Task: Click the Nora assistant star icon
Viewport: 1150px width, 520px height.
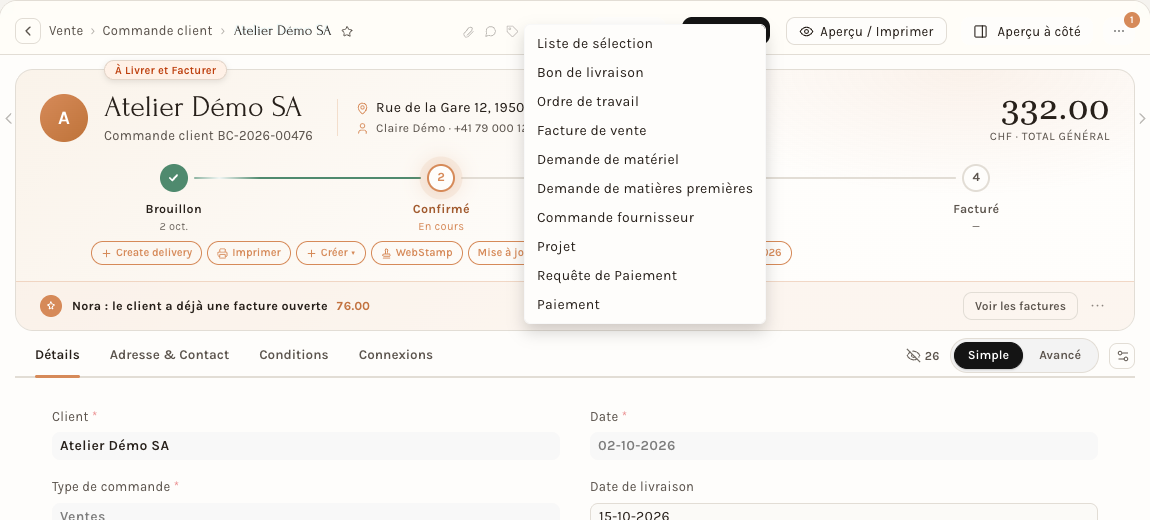Action: (x=51, y=306)
